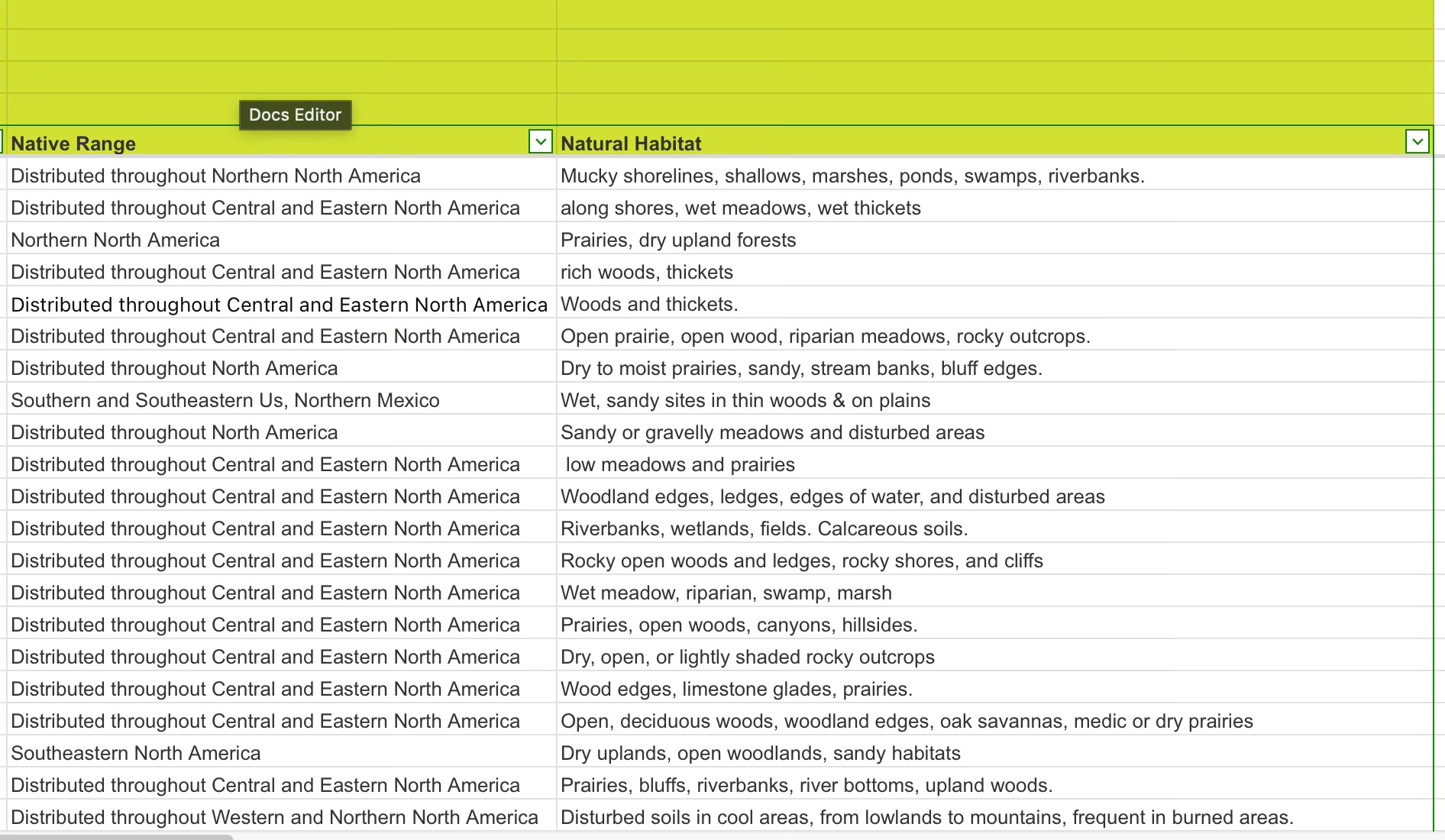
Task: Click the 'Southeastern North America' cell
Action: [281, 753]
